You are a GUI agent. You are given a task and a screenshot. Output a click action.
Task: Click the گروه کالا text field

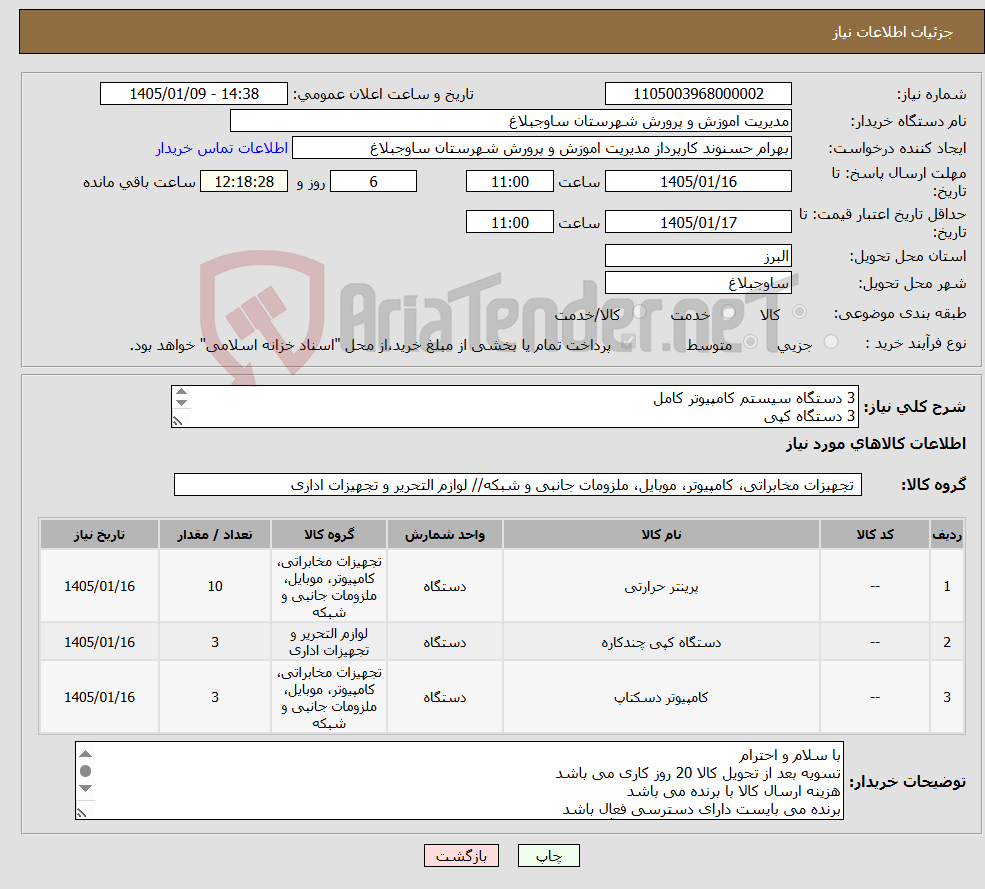pos(518,485)
